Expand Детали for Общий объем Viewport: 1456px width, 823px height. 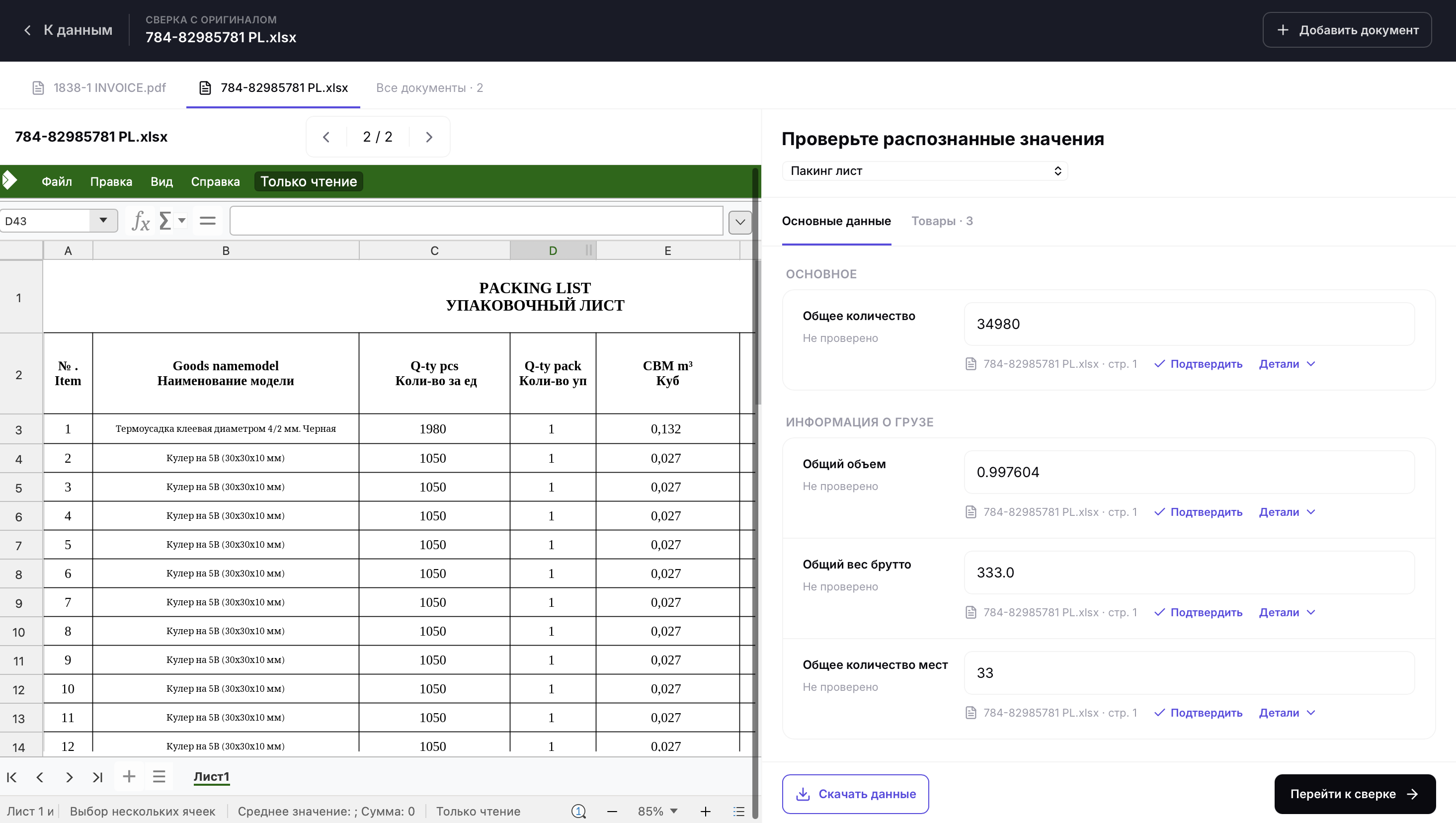pyautogui.click(x=1287, y=512)
